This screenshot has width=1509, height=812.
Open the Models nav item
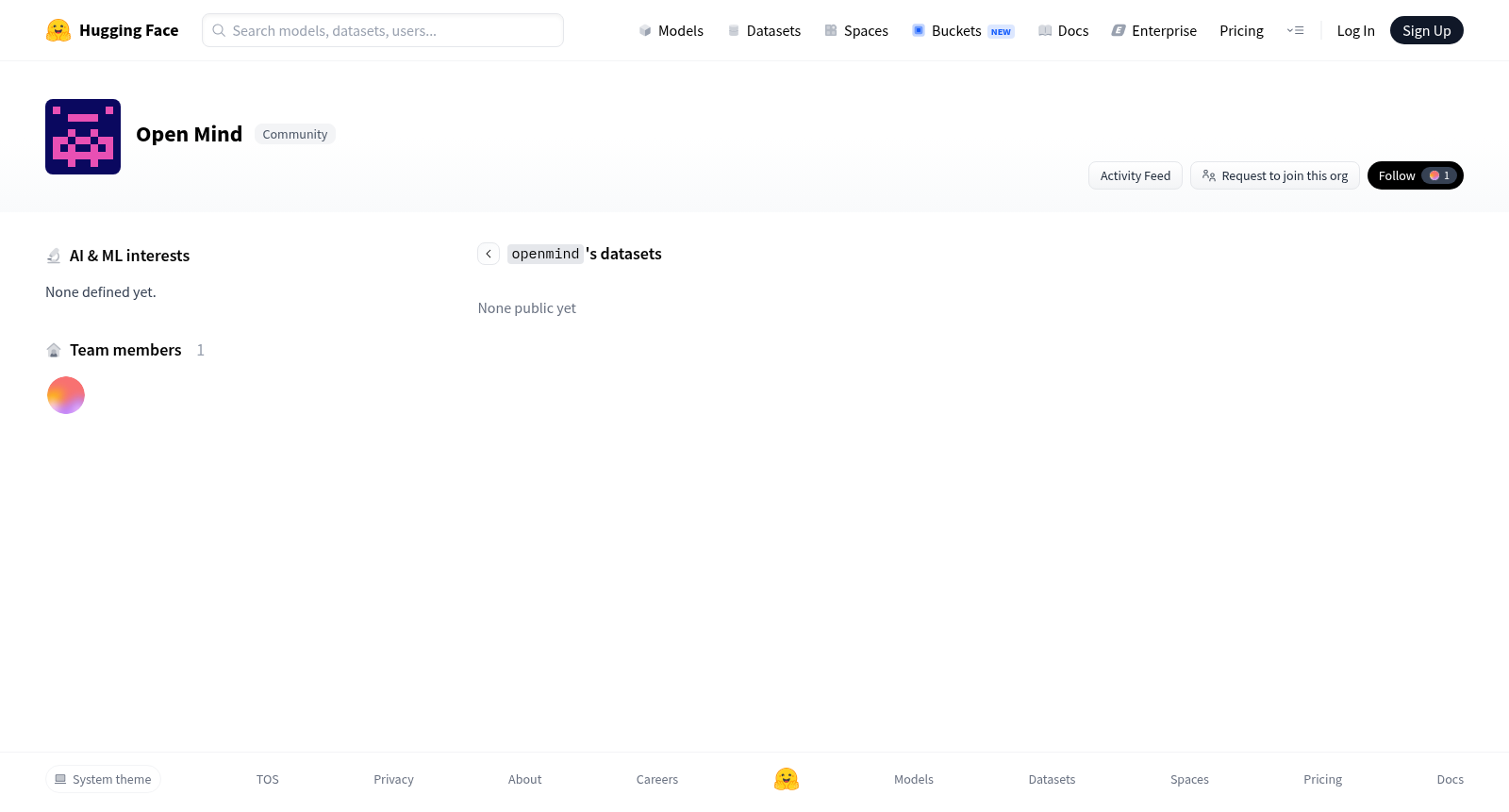click(671, 30)
